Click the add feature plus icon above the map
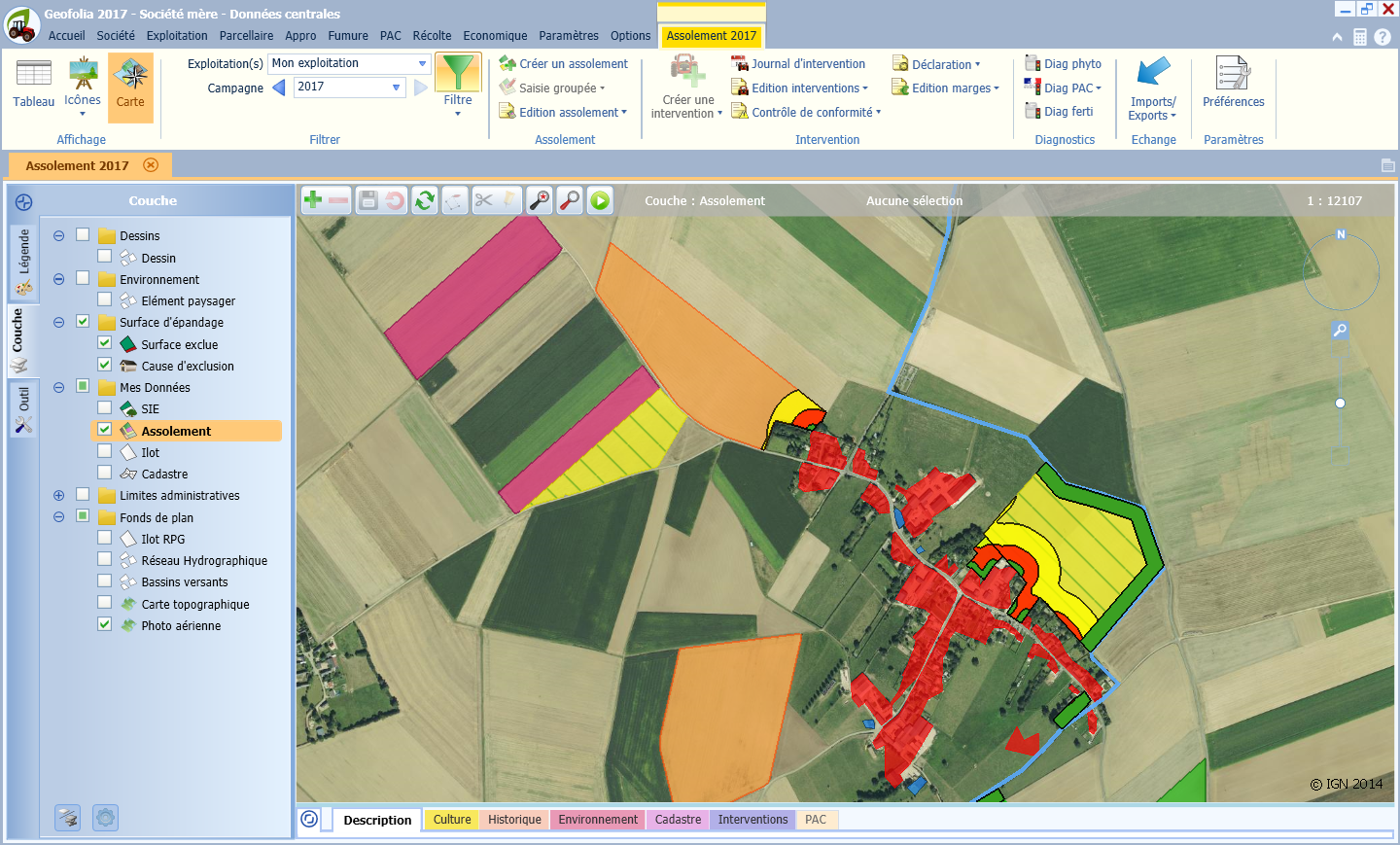This screenshot has height=845, width=1400. [x=313, y=200]
